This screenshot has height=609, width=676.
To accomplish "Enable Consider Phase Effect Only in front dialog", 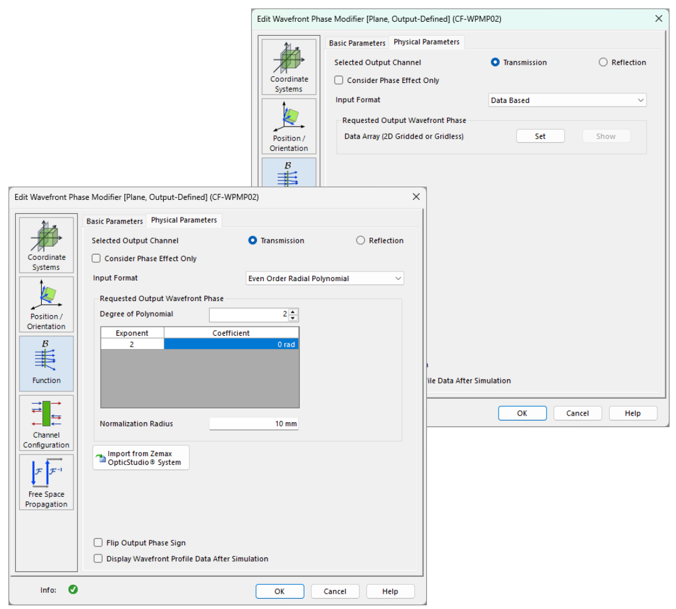I will [96, 258].
